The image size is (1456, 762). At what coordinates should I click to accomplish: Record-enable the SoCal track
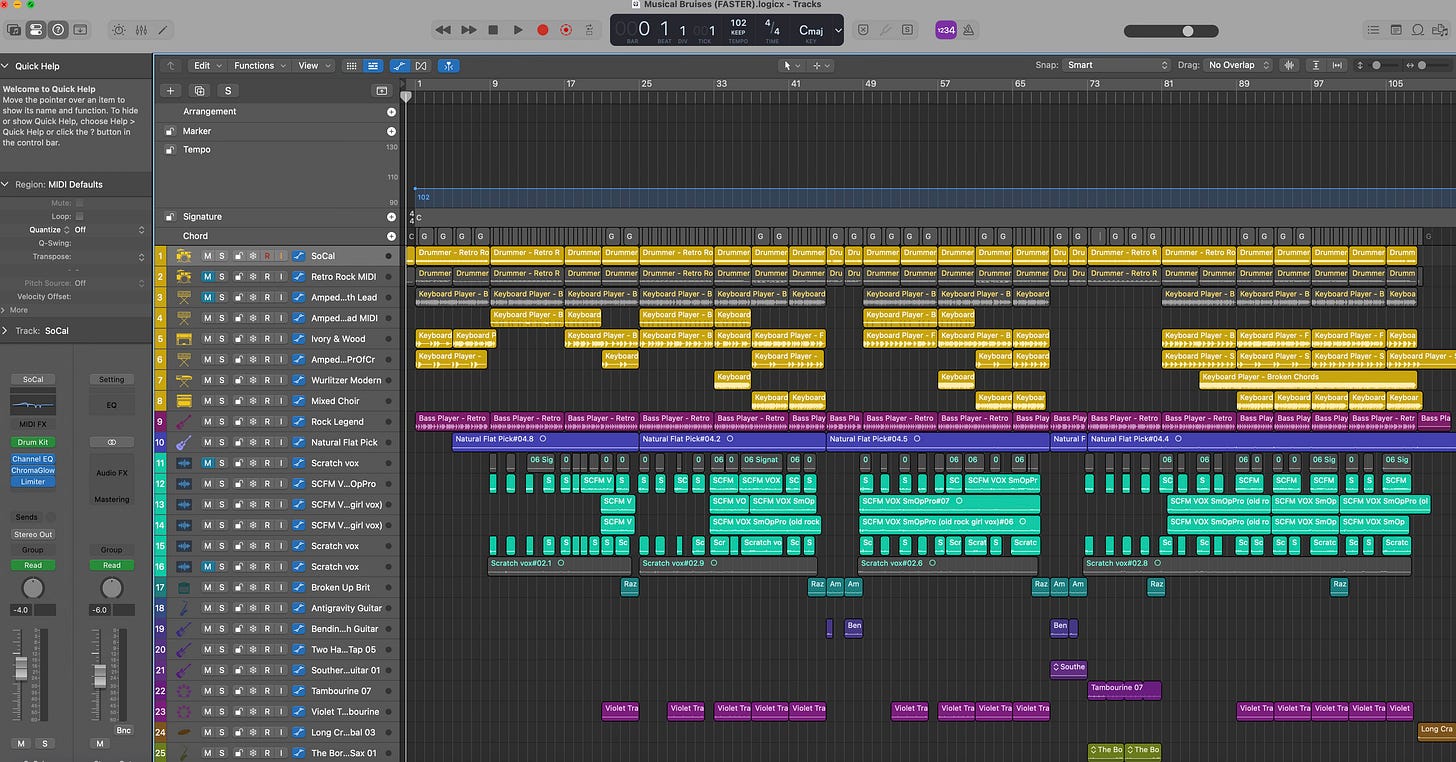267,256
